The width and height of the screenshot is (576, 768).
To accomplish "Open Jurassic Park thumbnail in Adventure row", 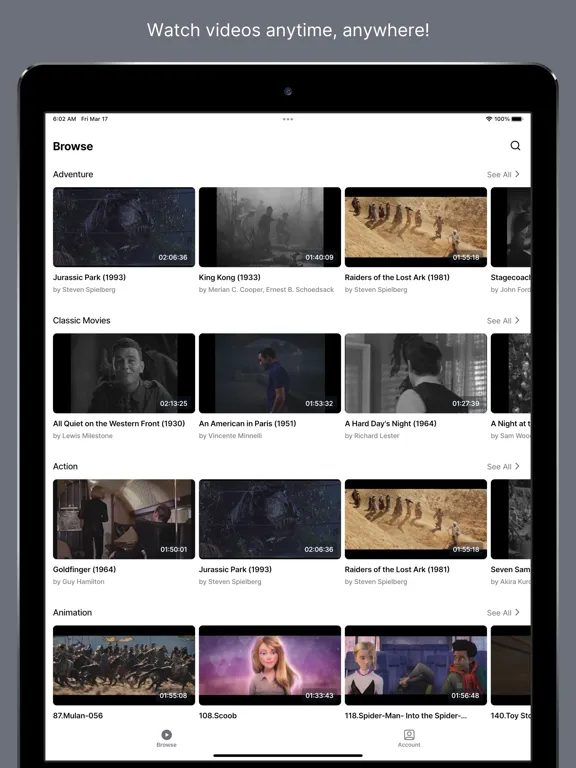I will (124, 227).
